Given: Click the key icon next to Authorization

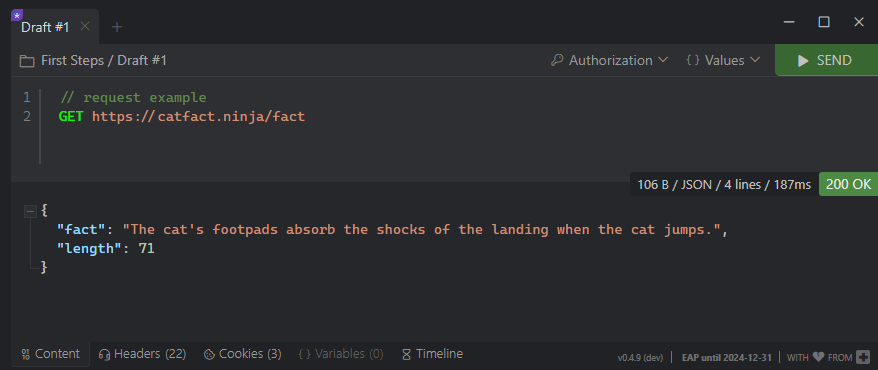Looking at the screenshot, I should click(x=557, y=60).
